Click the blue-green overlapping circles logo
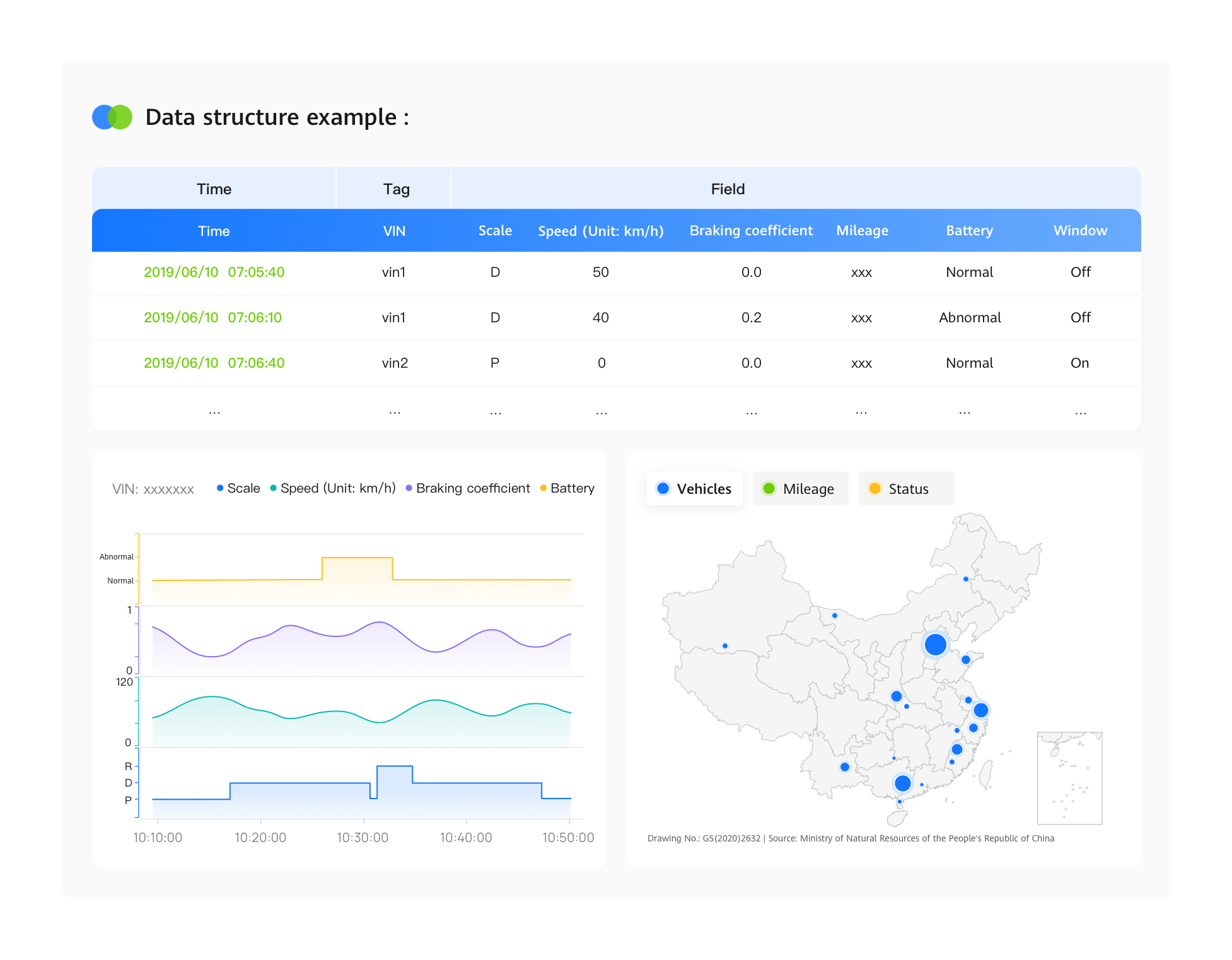Screen dimensions: 1232x960 pyautogui.click(x=112, y=117)
